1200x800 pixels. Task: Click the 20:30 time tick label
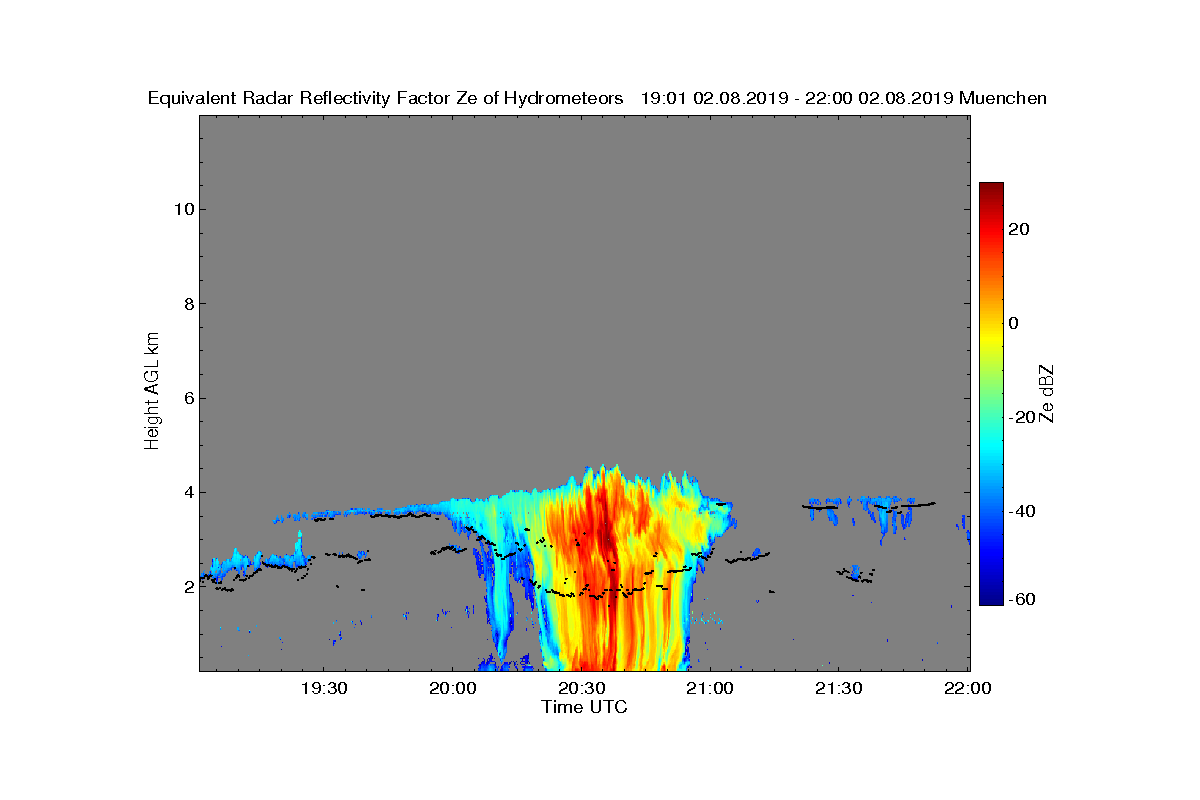581,688
